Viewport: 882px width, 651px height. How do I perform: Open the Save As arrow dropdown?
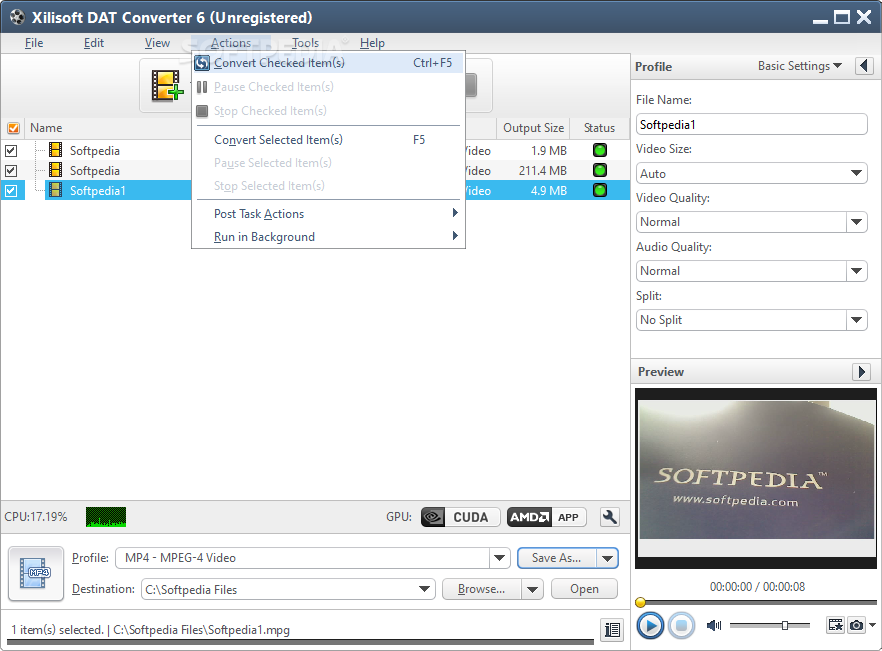(x=608, y=558)
